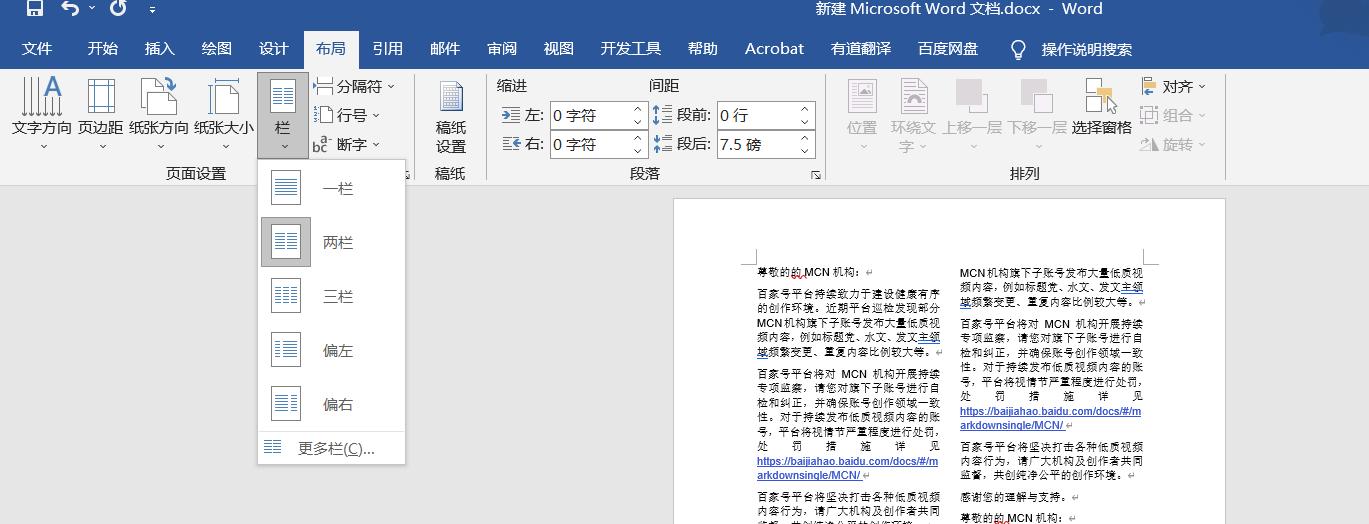Click the text 感谢您的理解与支持。

click(1014, 497)
